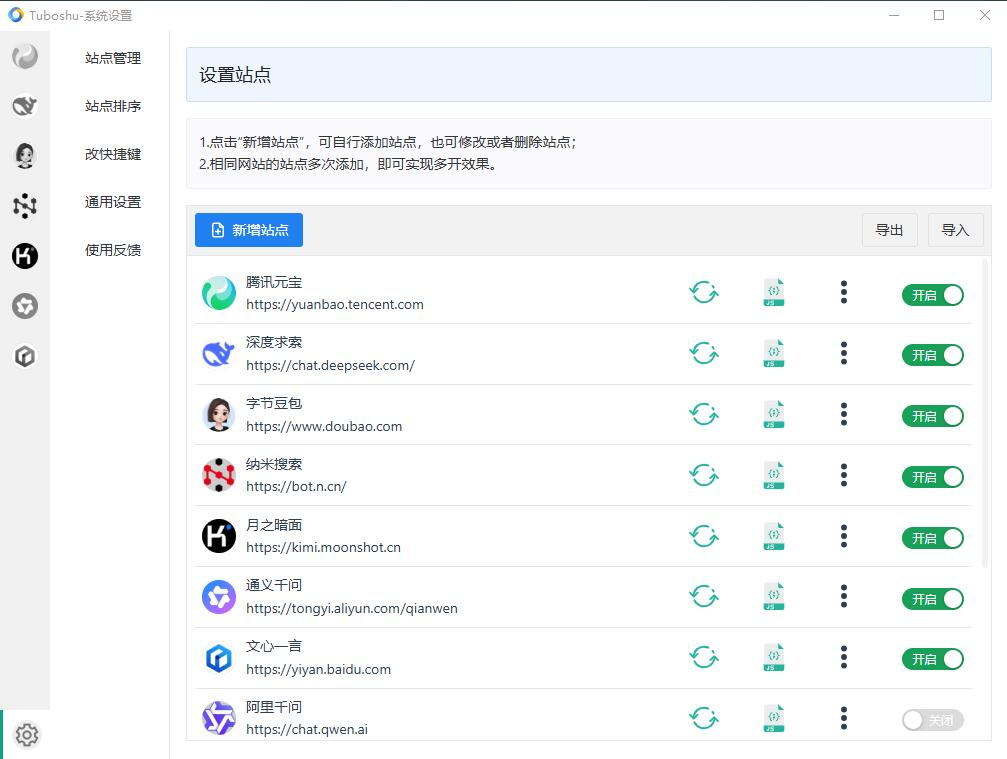Click the 新增站点 button
The height and width of the screenshot is (759, 1007).
click(x=249, y=230)
